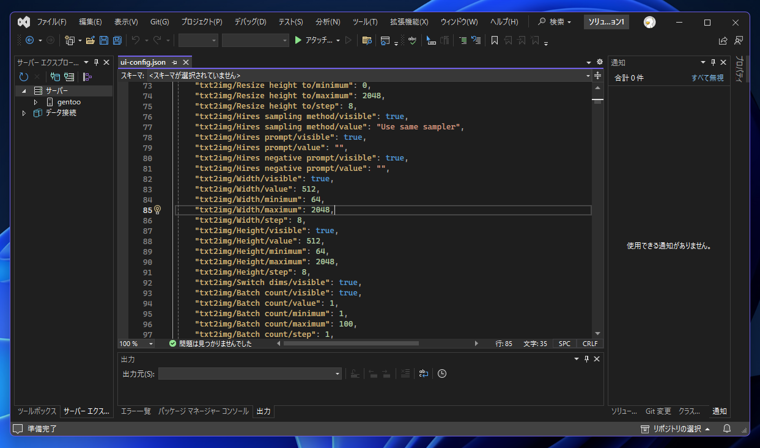Viewport: 760px width, 448px height.
Task: Click the Open File folder icon
Action: 90,41
